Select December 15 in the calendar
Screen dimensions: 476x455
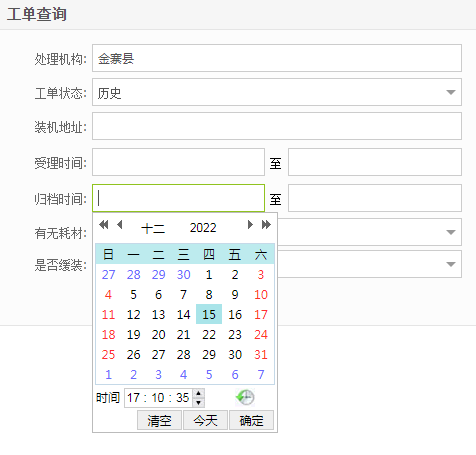click(209, 314)
